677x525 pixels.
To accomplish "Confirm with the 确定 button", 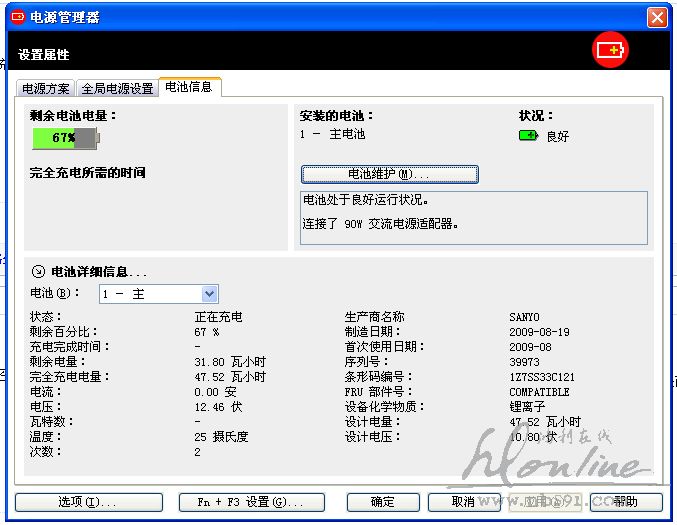I will [x=382, y=501].
